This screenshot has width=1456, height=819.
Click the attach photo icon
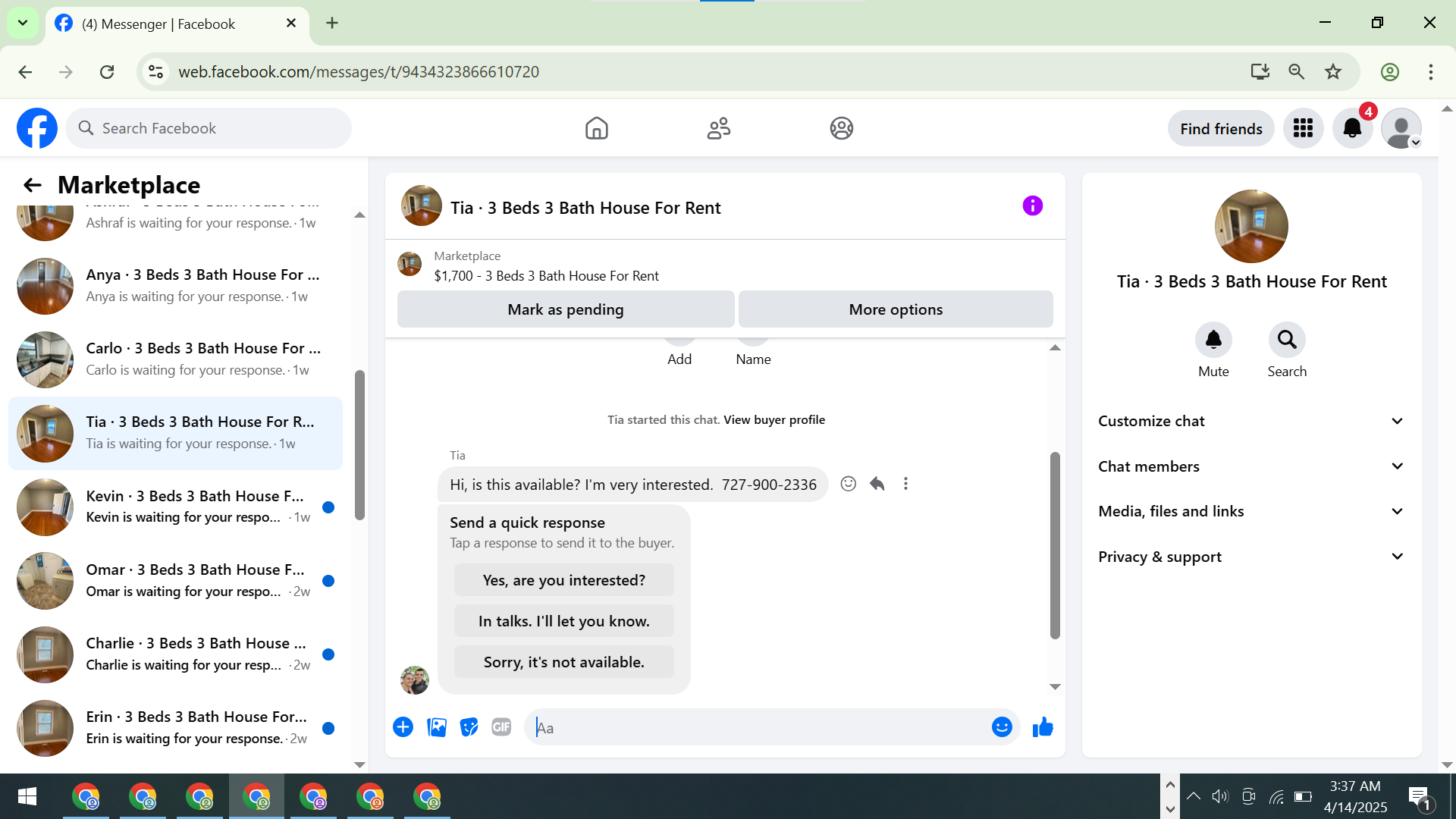click(x=437, y=727)
